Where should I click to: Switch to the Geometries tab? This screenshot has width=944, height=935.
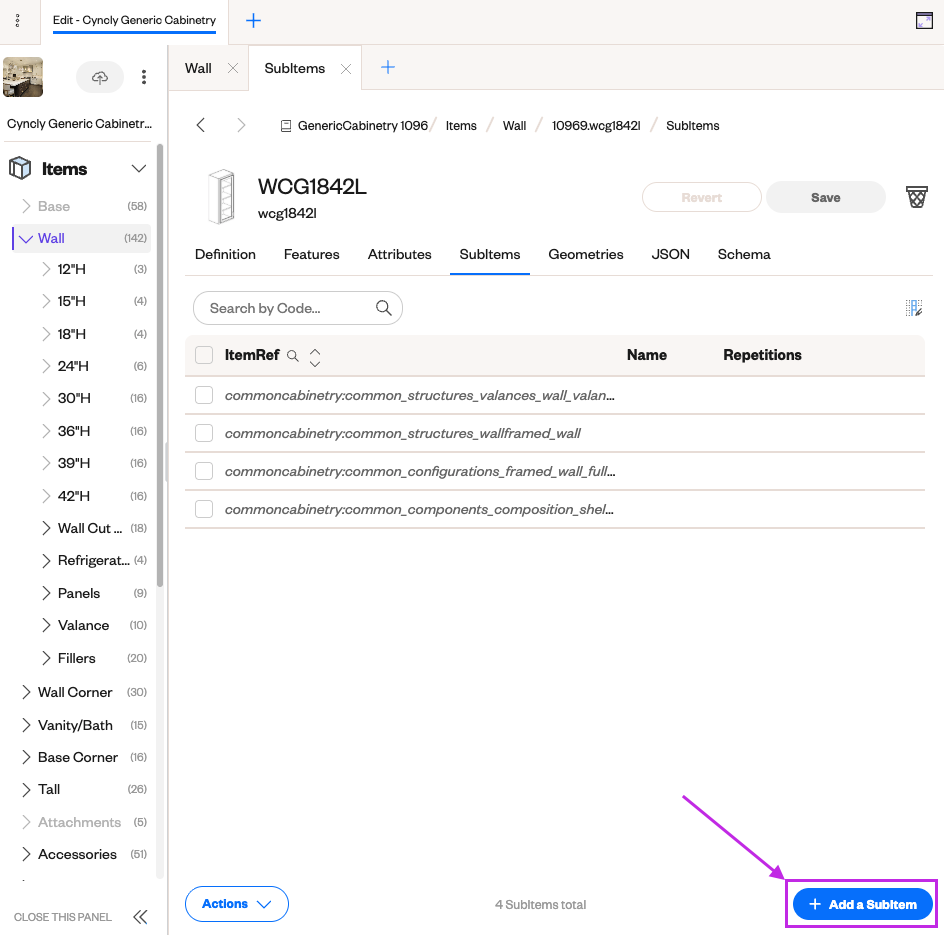(x=585, y=255)
